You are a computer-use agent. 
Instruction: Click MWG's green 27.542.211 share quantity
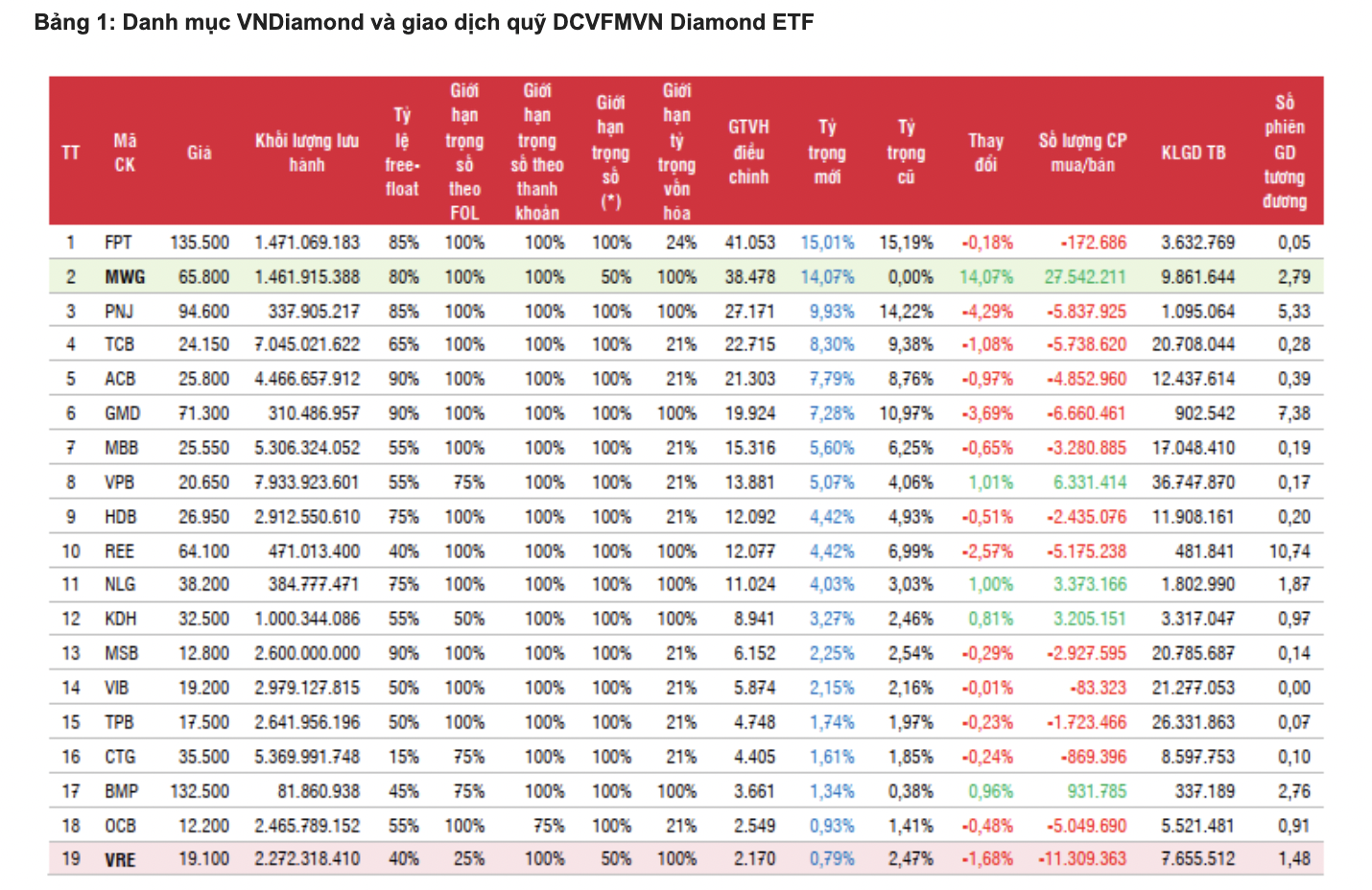(1084, 277)
